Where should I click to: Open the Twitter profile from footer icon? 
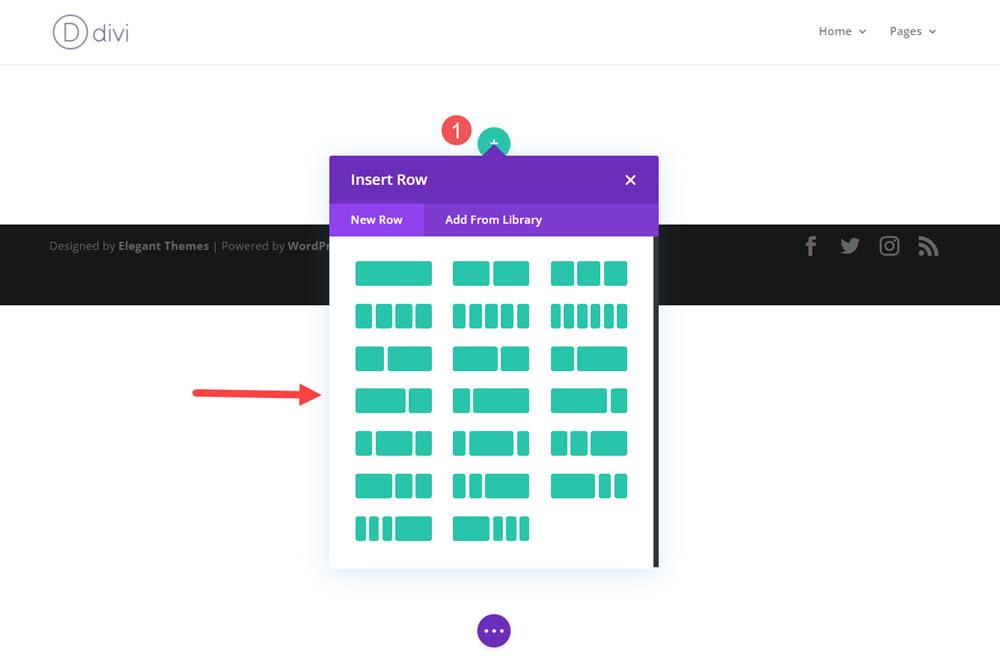coord(849,245)
